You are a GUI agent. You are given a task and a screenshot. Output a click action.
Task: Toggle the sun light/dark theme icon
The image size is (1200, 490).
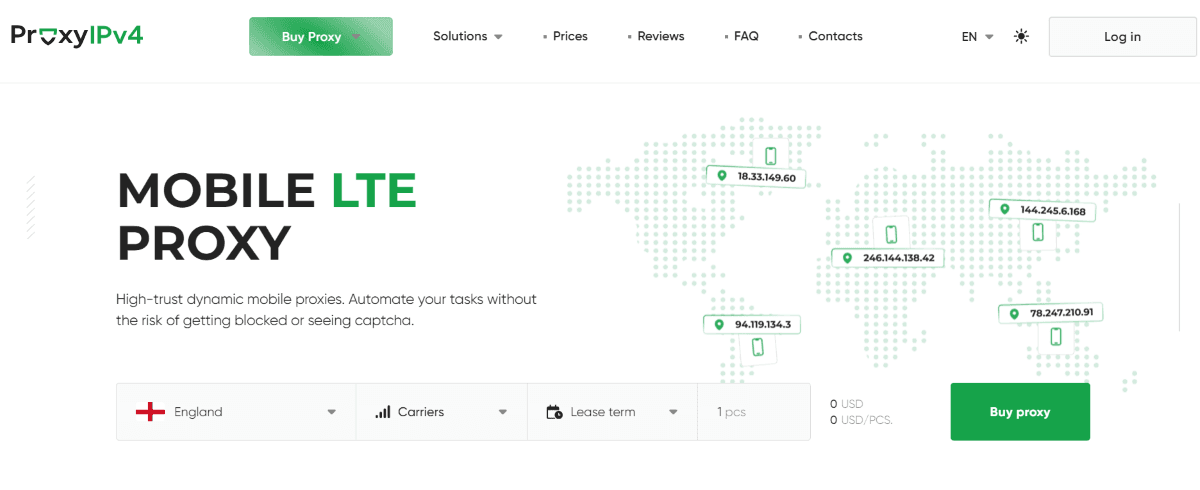1021,36
